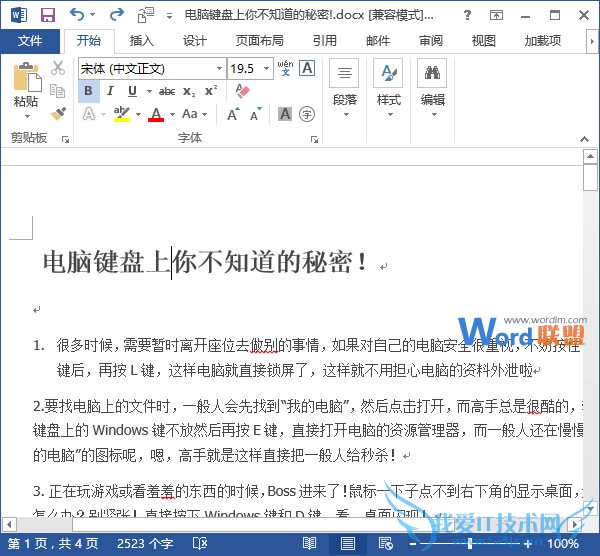Switch to the 引用 References tab
This screenshot has height=556, width=600.
(324, 40)
